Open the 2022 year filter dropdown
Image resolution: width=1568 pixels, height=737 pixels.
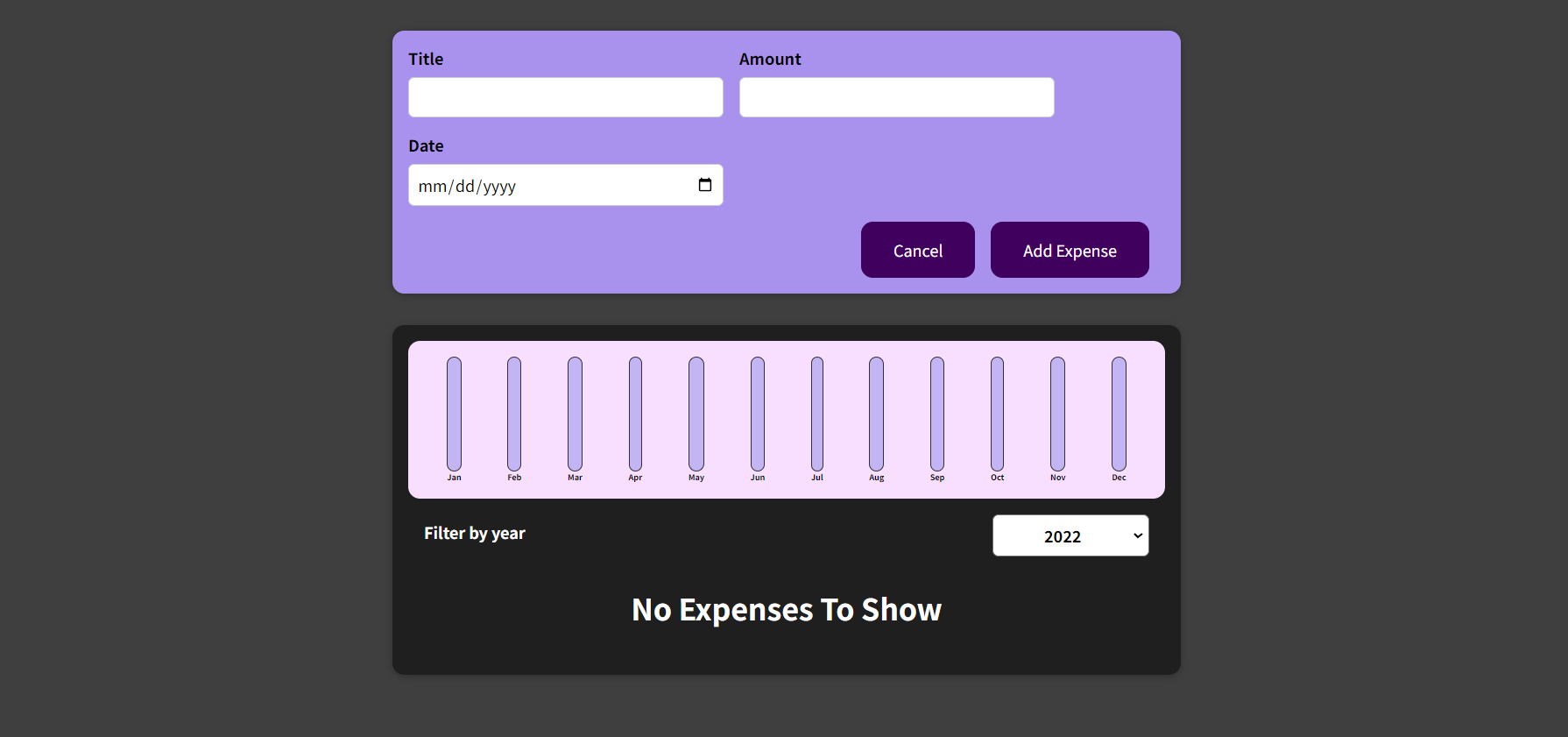coord(1070,535)
